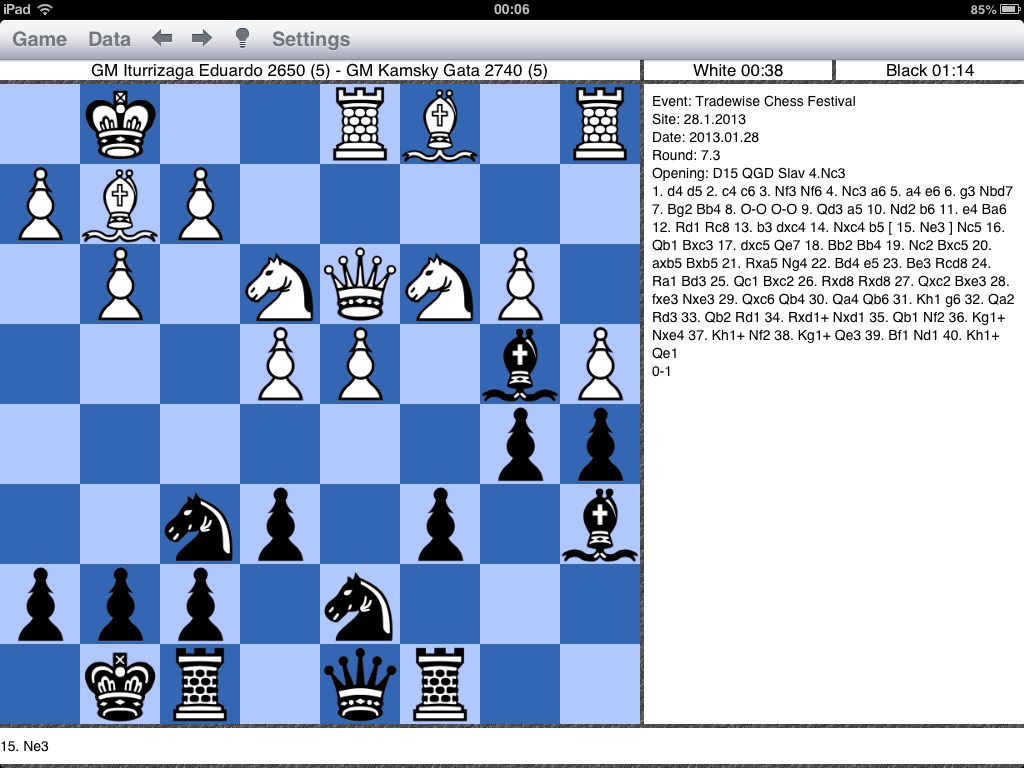Screen dimensions: 1024x768
Task: Tap the lightbulb hint icon
Action: tap(241, 39)
